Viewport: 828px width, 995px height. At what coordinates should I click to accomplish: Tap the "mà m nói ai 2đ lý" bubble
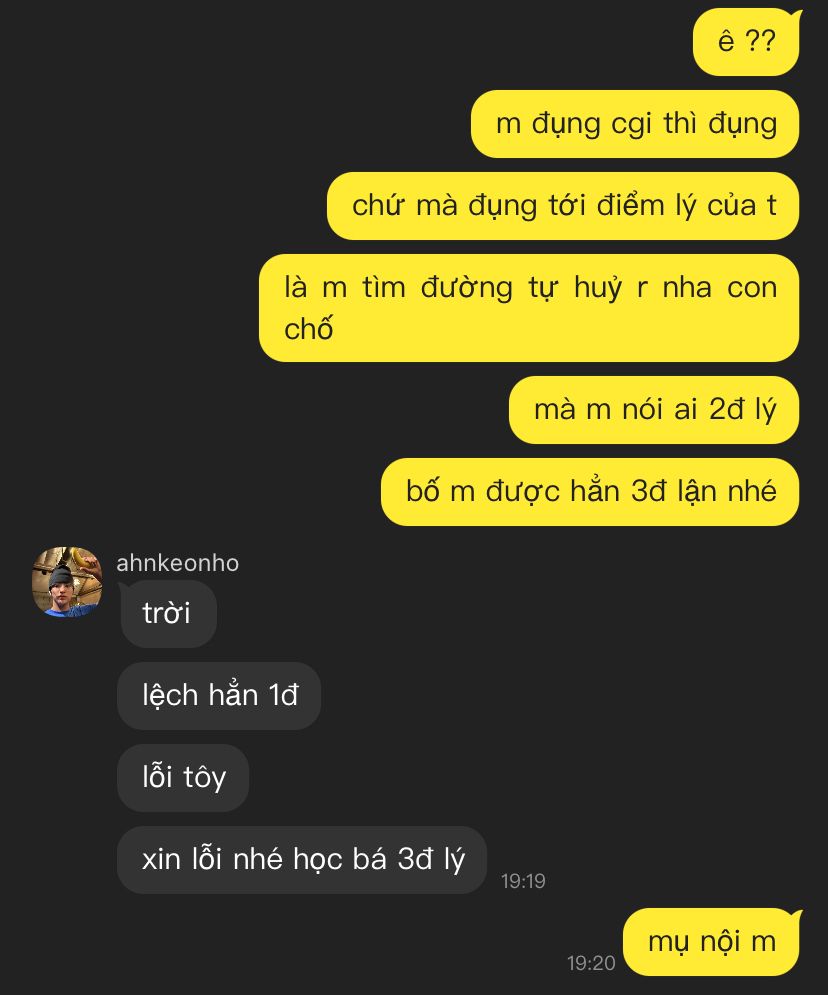coord(654,410)
